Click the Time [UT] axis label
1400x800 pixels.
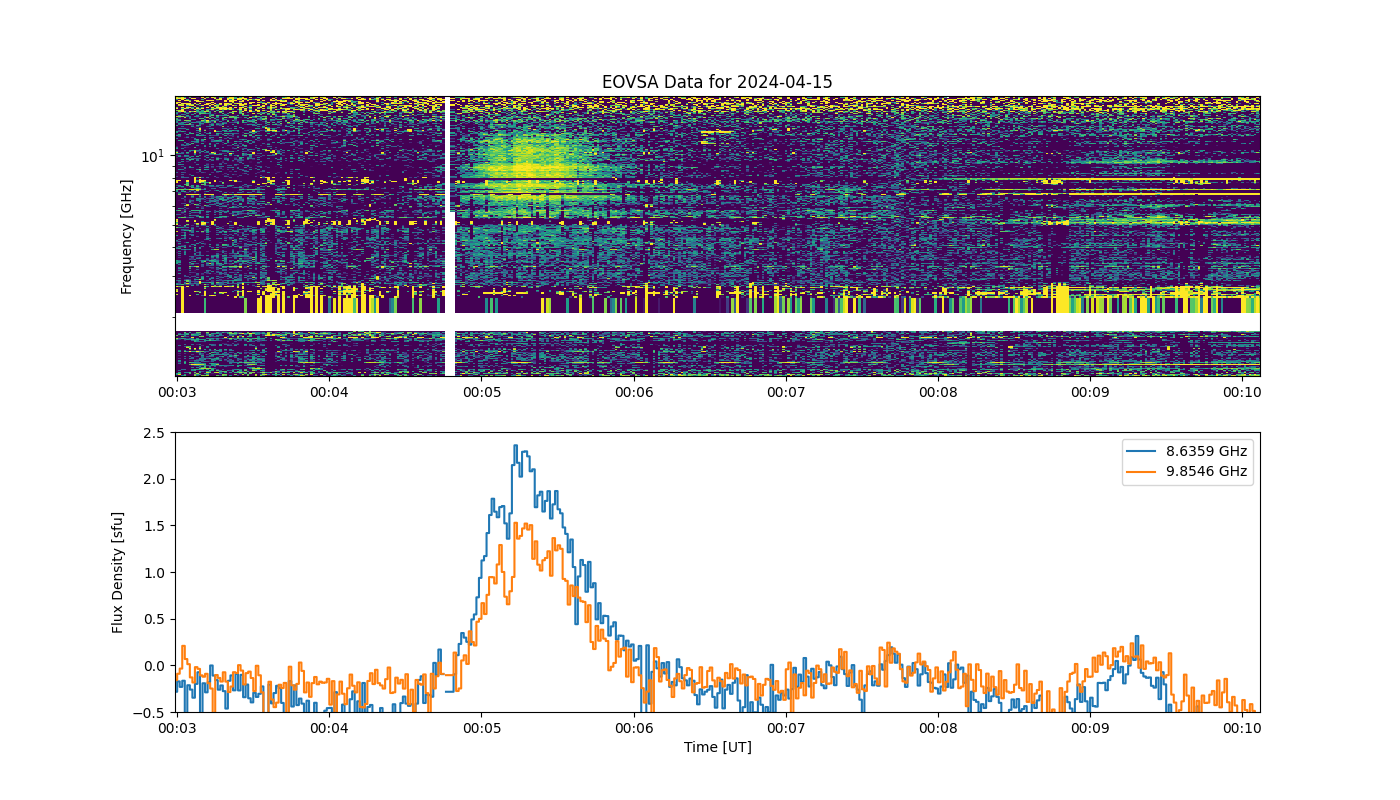coord(717,747)
